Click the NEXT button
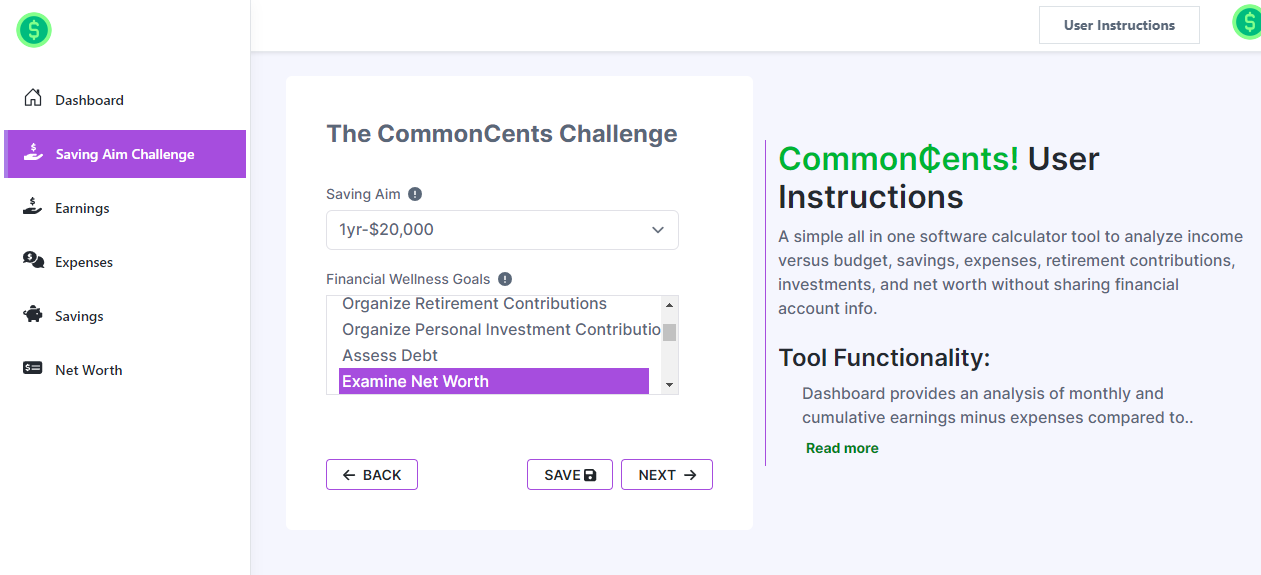 coord(666,475)
